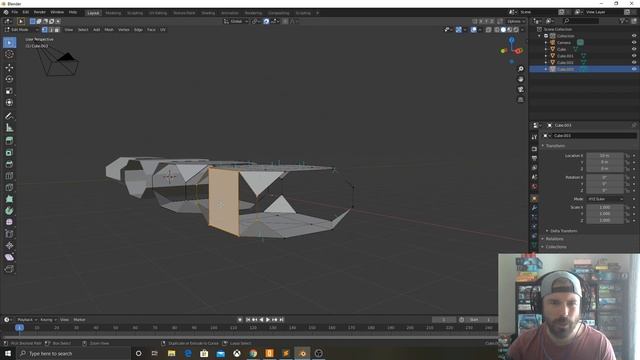The height and width of the screenshot is (360, 640).
Task: Open the Global transform orientation dropdown
Action: tap(236, 21)
